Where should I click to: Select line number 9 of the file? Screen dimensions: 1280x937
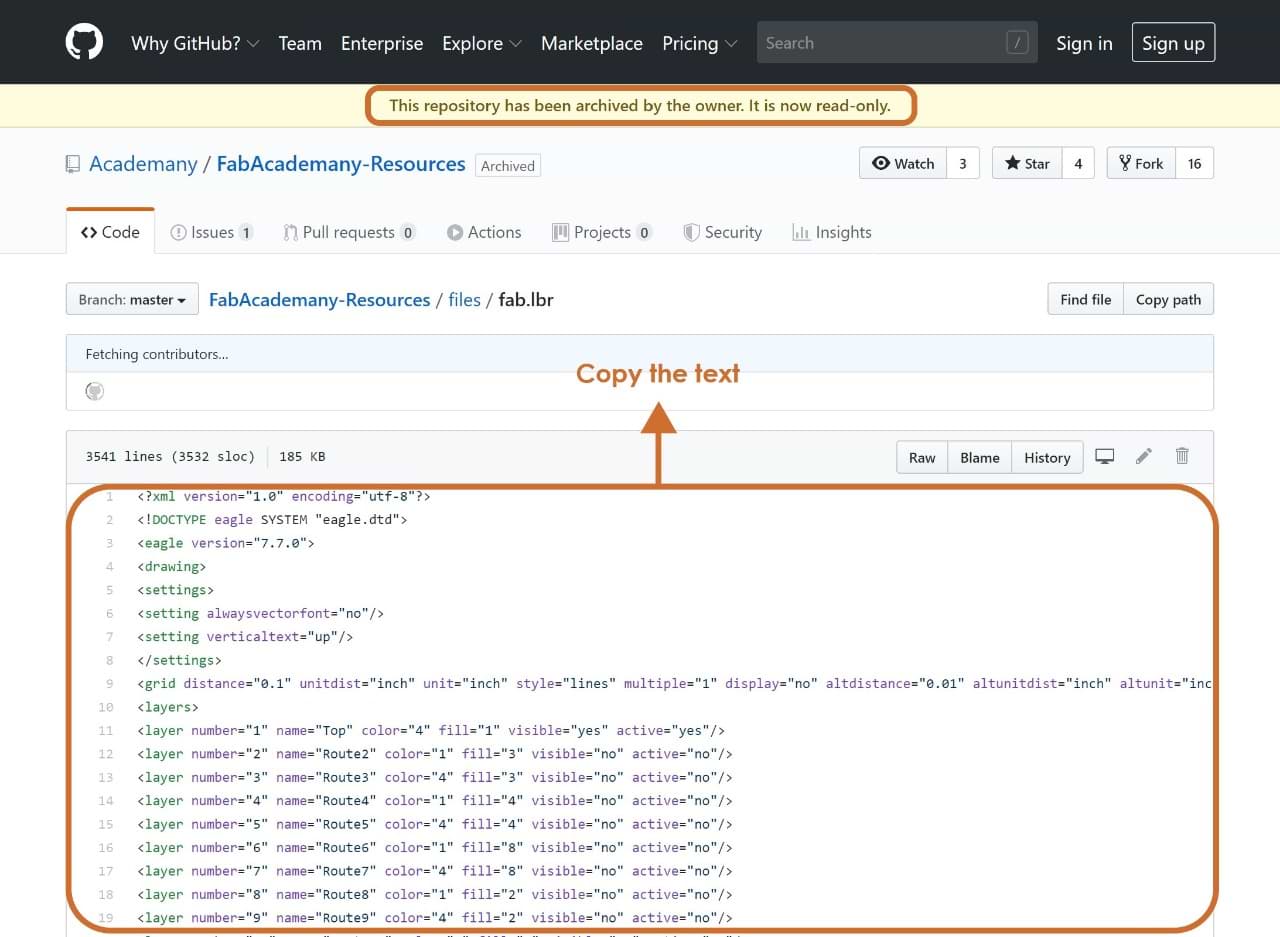pos(110,683)
